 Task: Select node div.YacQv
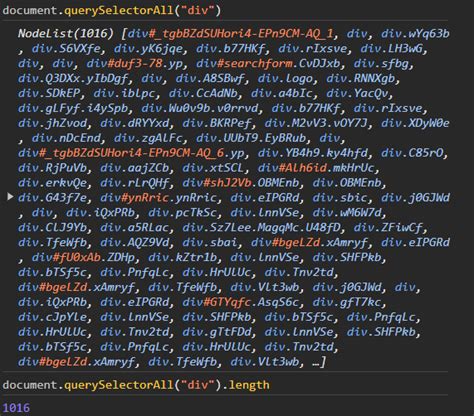coord(357,93)
